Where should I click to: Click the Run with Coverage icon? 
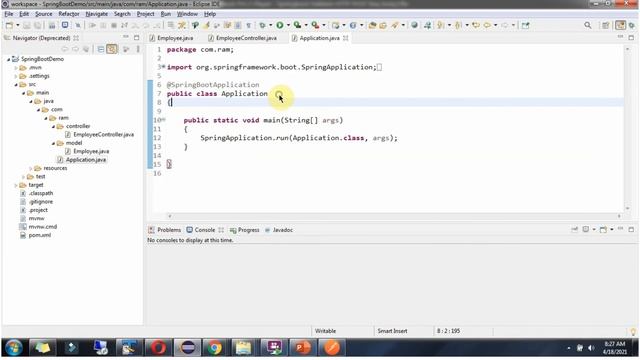click(x=298, y=25)
